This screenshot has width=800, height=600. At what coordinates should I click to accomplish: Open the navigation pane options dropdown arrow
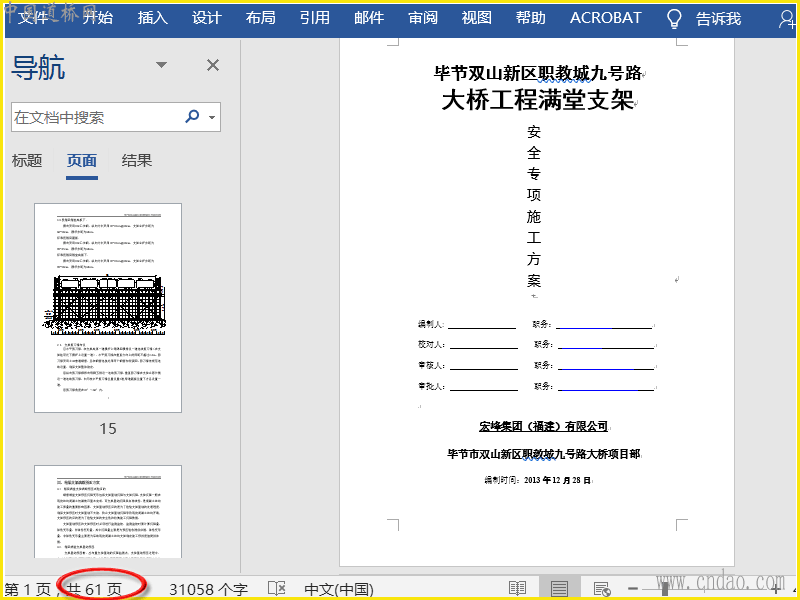pyautogui.click(x=161, y=65)
